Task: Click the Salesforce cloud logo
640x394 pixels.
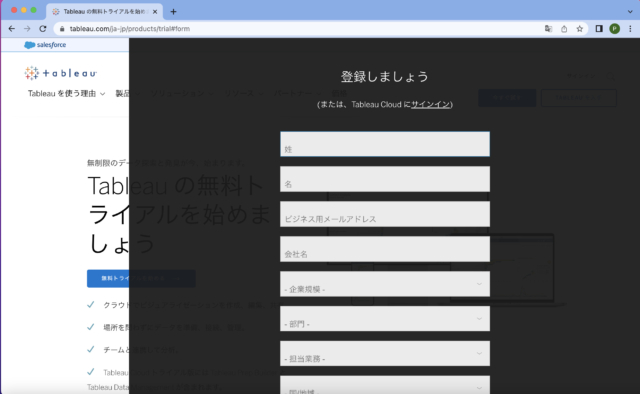Action: (x=45, y=45)
